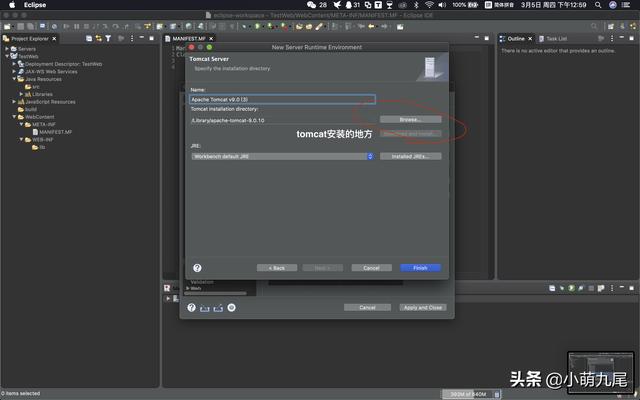The image size is (640, 400).
Task: Expand the Libraries node
Action: click(x=21, y=94)
